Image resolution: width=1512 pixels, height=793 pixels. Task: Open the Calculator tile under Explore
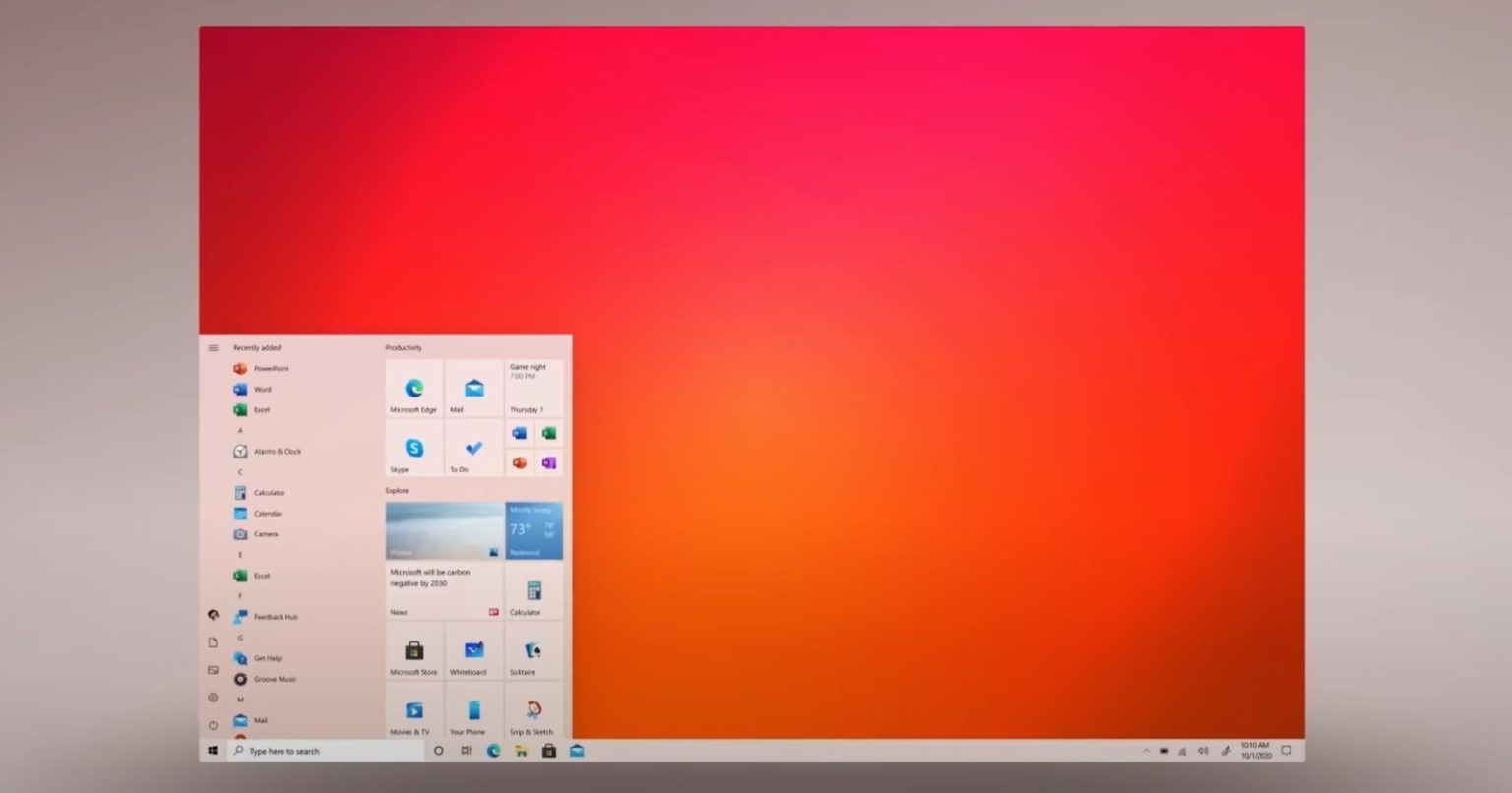tap(533, 591)
